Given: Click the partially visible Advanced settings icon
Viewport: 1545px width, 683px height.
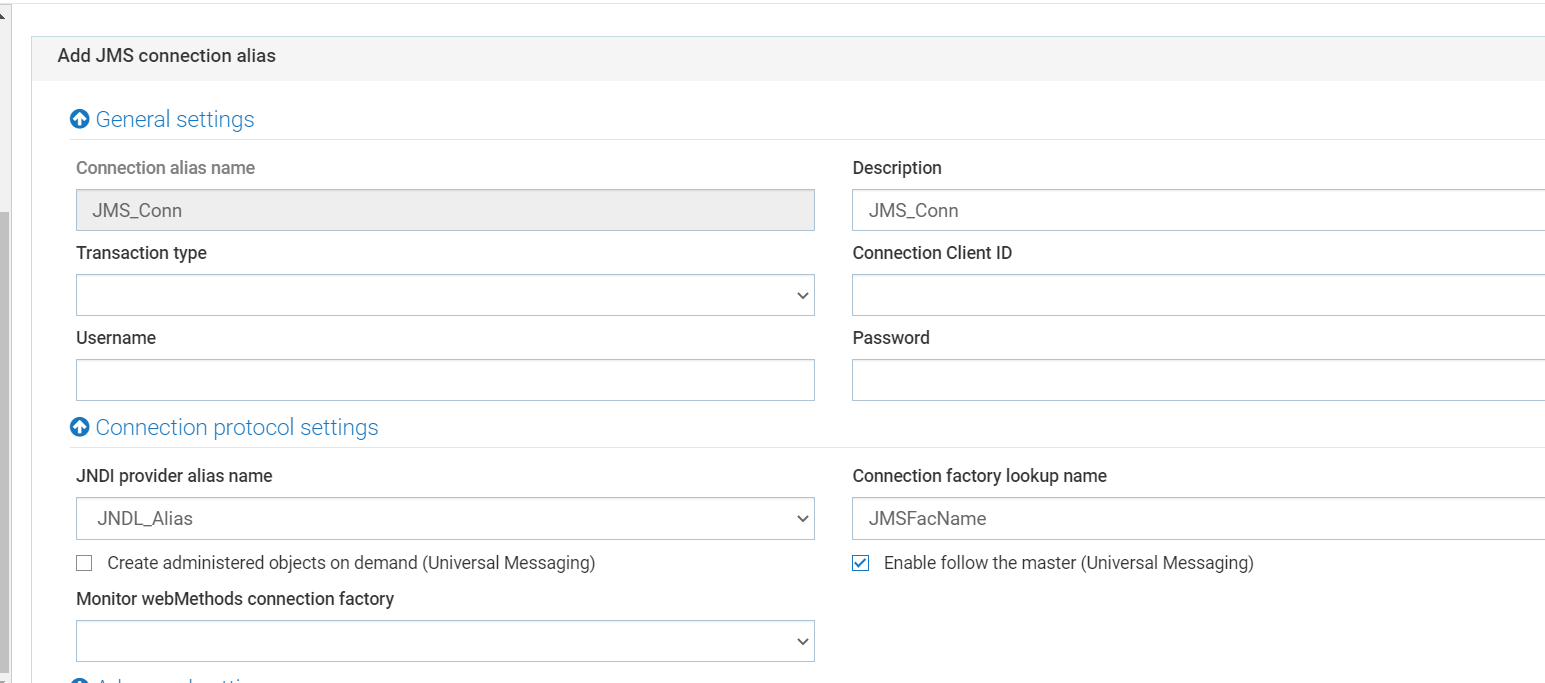Looking at the screenshot, I should click(80, 679).
